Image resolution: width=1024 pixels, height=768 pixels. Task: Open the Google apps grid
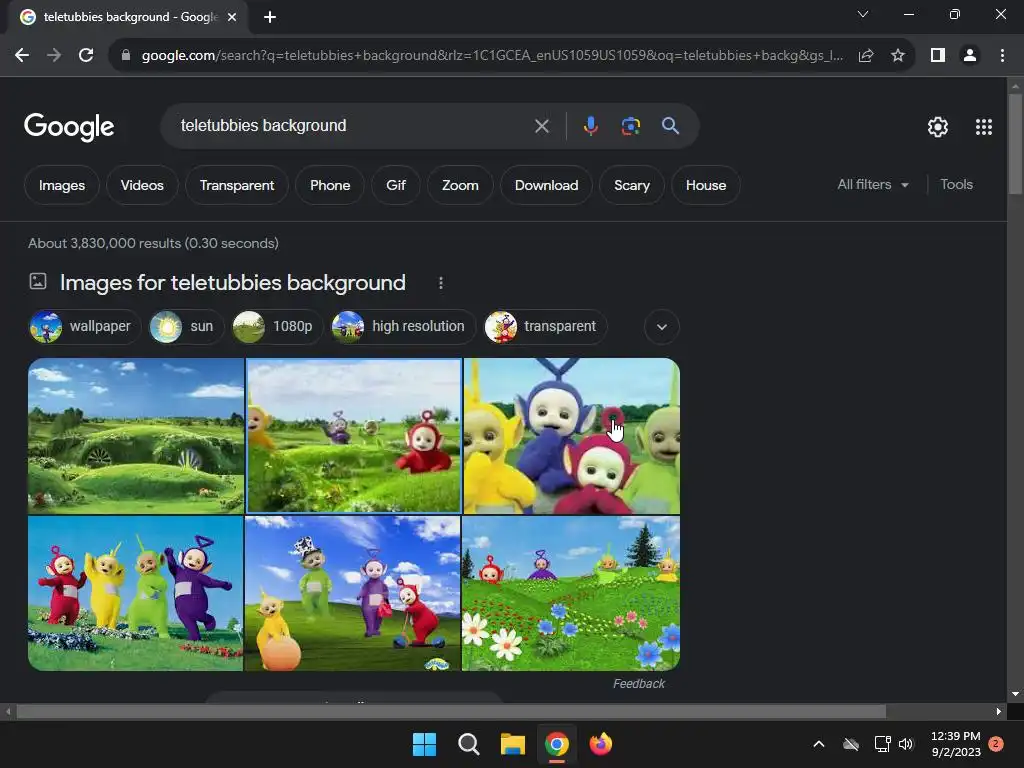pos(984,127)
